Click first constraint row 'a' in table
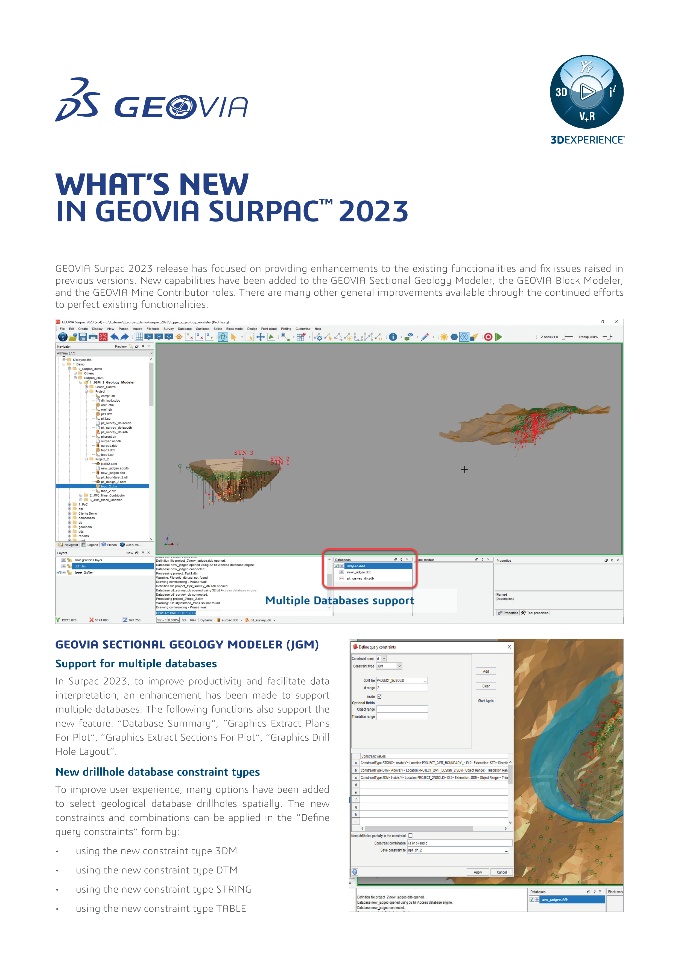678x960 pixels. click(432, 763)
